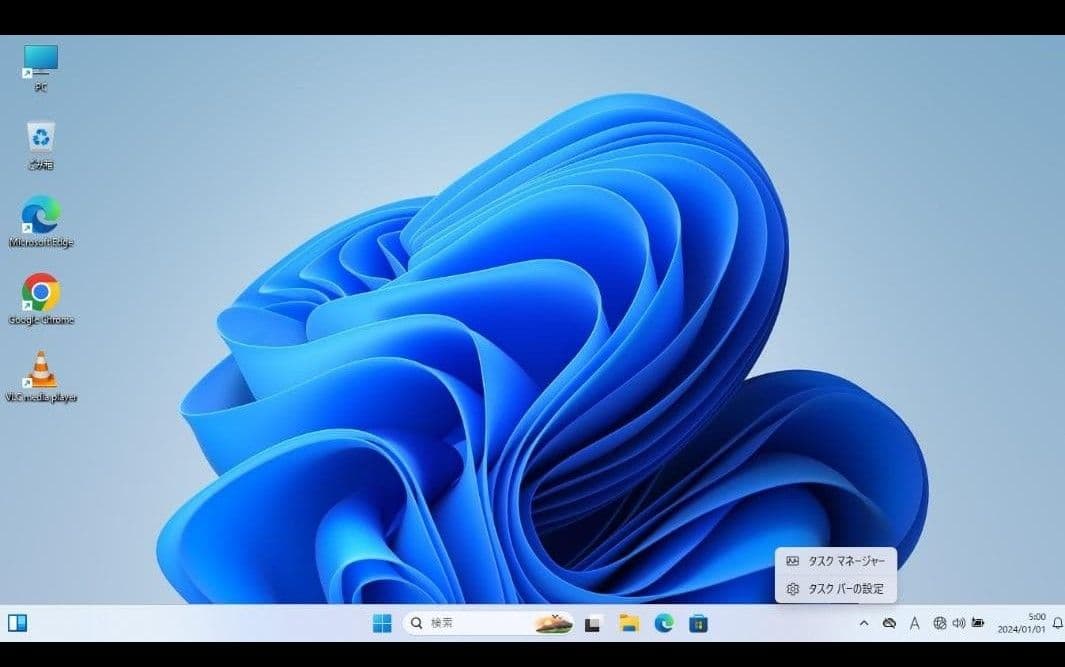The width and height of the screenshot is (1065, 667).
Task: Expand the hidden system tray icons chevron
Action: click(x=864, y=623)
